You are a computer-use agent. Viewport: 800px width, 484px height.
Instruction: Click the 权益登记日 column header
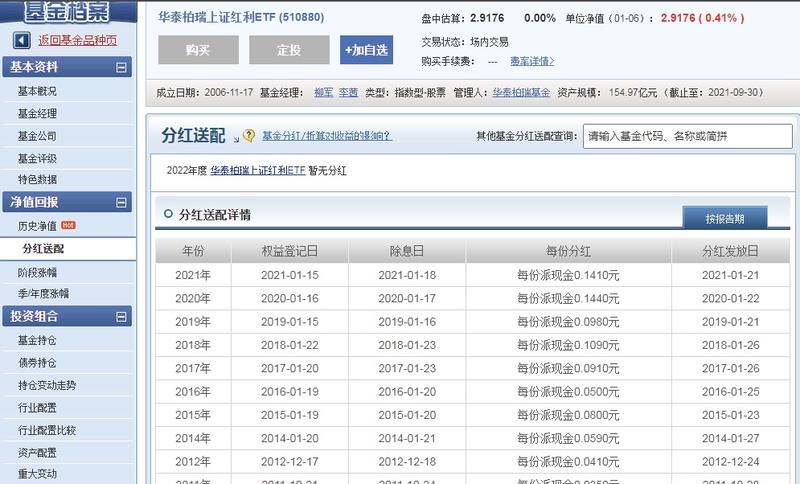(289, 251)
